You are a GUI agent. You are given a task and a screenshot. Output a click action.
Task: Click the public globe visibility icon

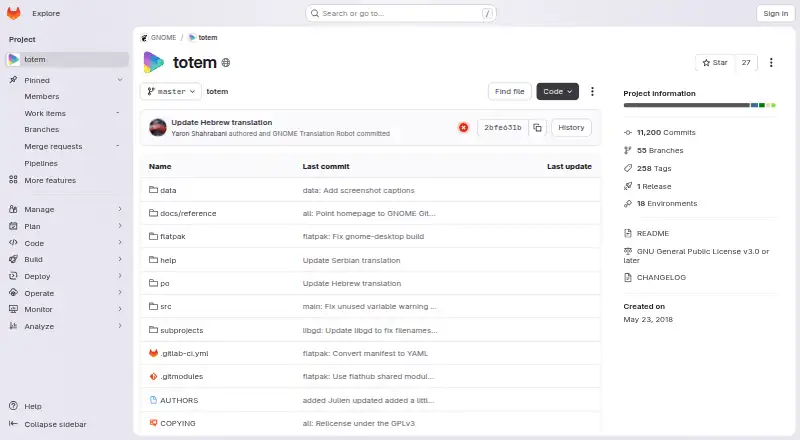coord(226,63)
